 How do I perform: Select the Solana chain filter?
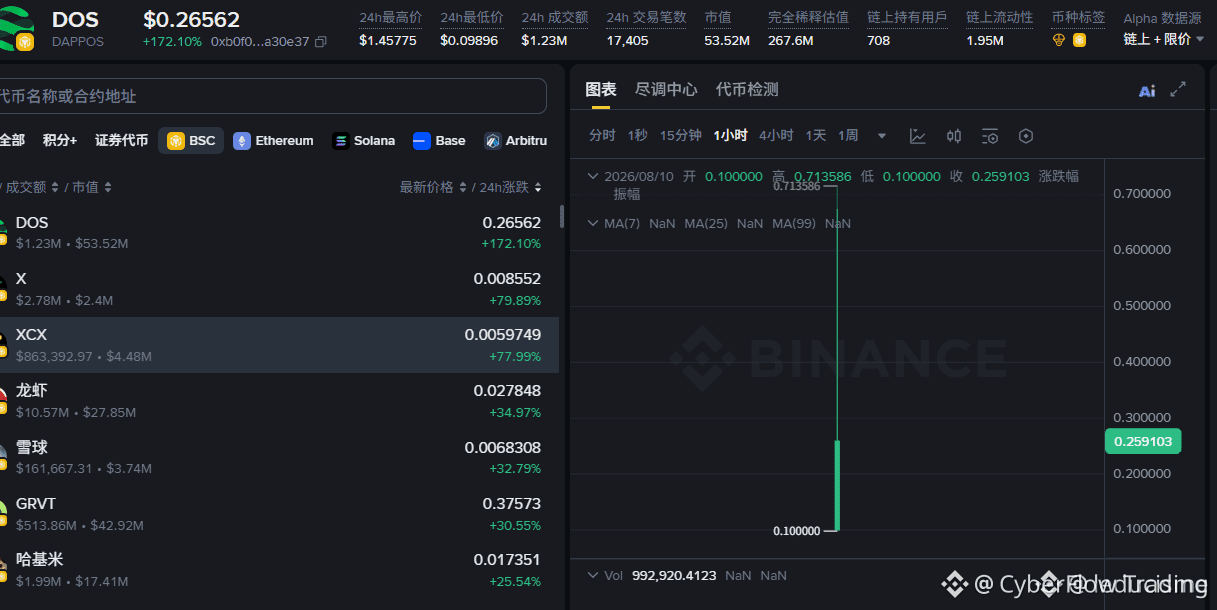[364, 141]
